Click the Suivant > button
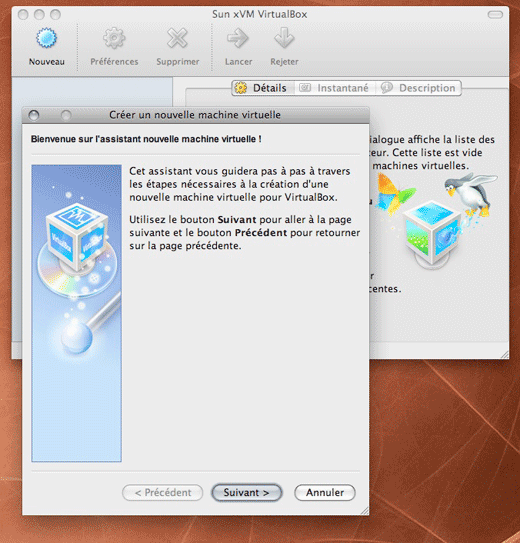 (x=246, y=492)
